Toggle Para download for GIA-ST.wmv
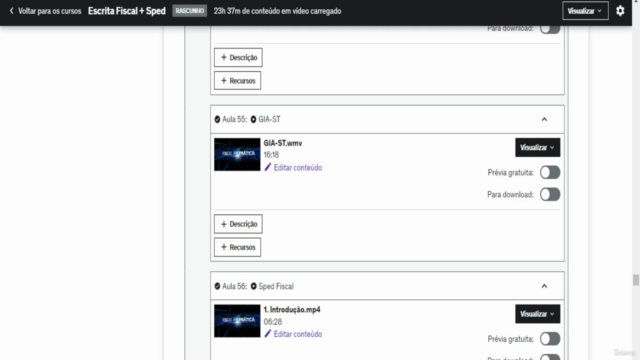The image size is (640, 360). (550, 194)
